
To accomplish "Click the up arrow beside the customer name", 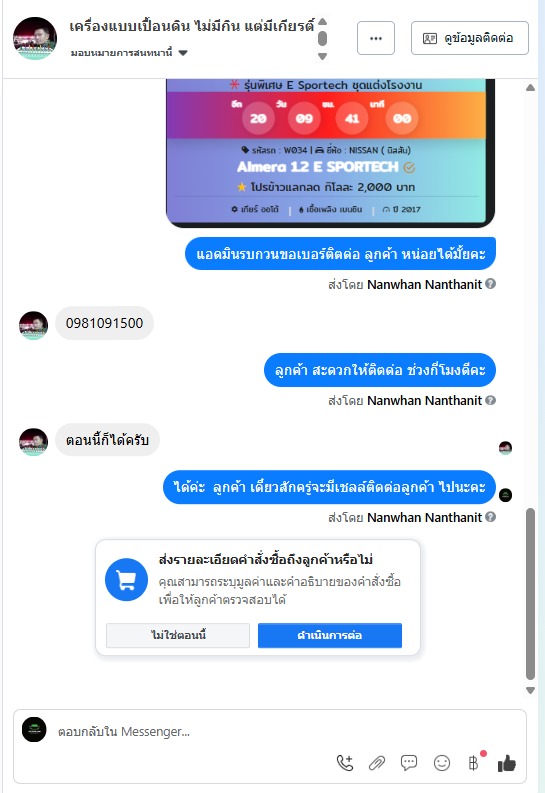I will 323,21.
